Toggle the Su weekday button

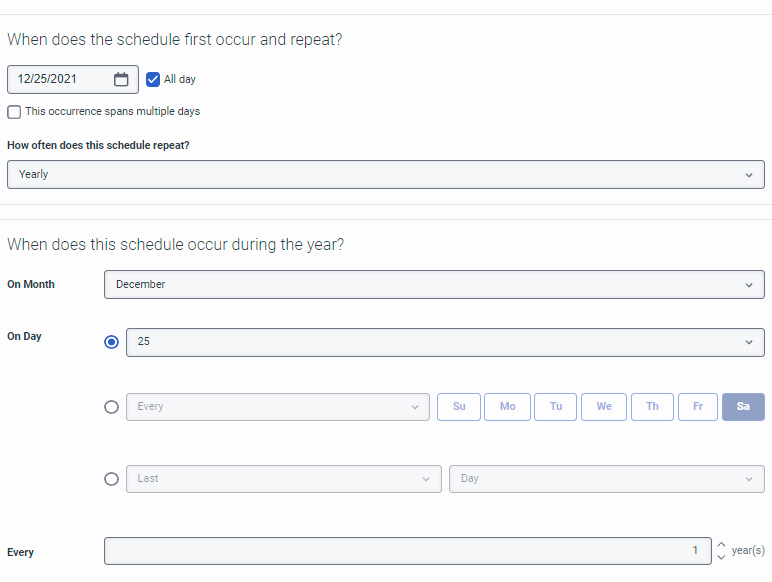point(459,407)
